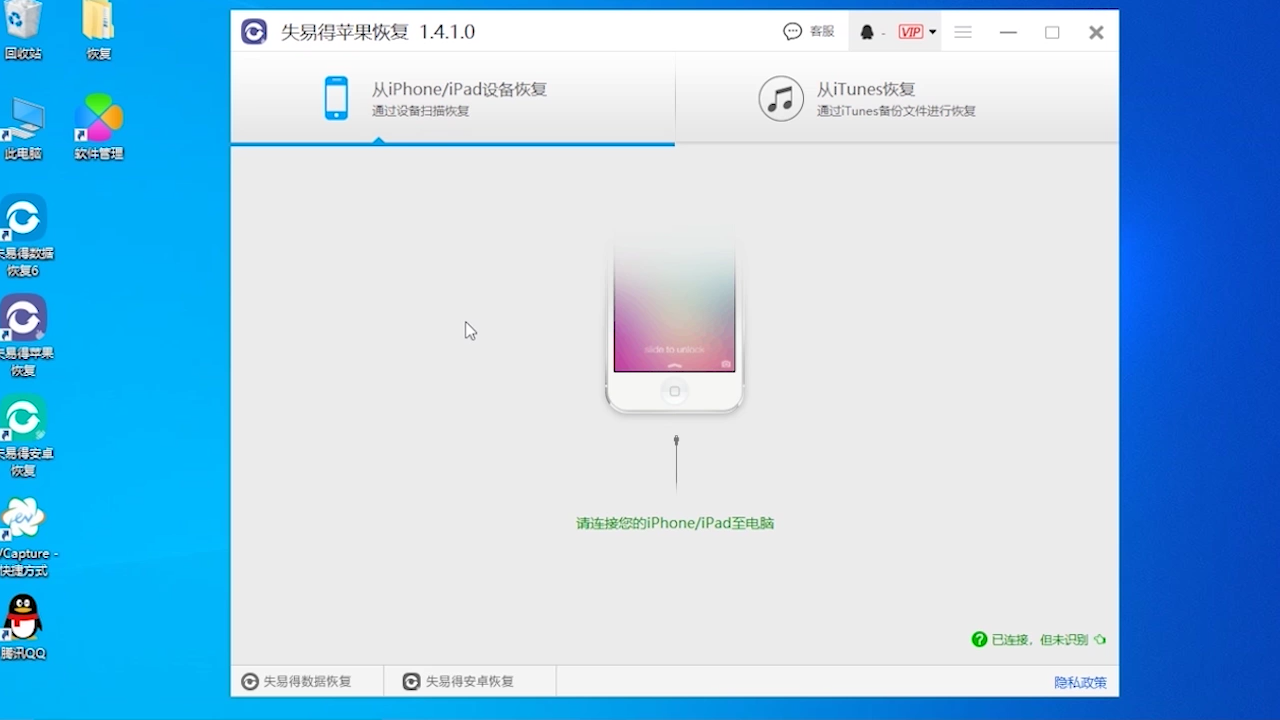The height and width of the screenshot is (720, 1280).
Task: Switch to 从iPhone/iPad设备恢复 tab
Action: (453, 98)
